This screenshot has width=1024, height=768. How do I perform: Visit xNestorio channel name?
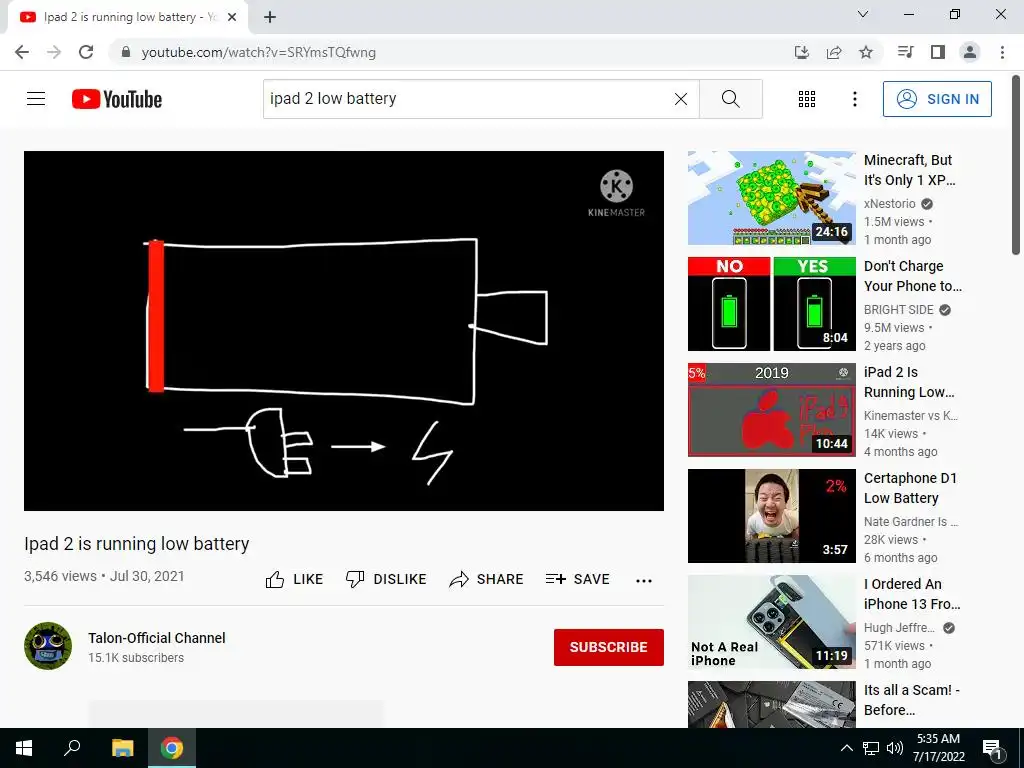coord(889,204)
